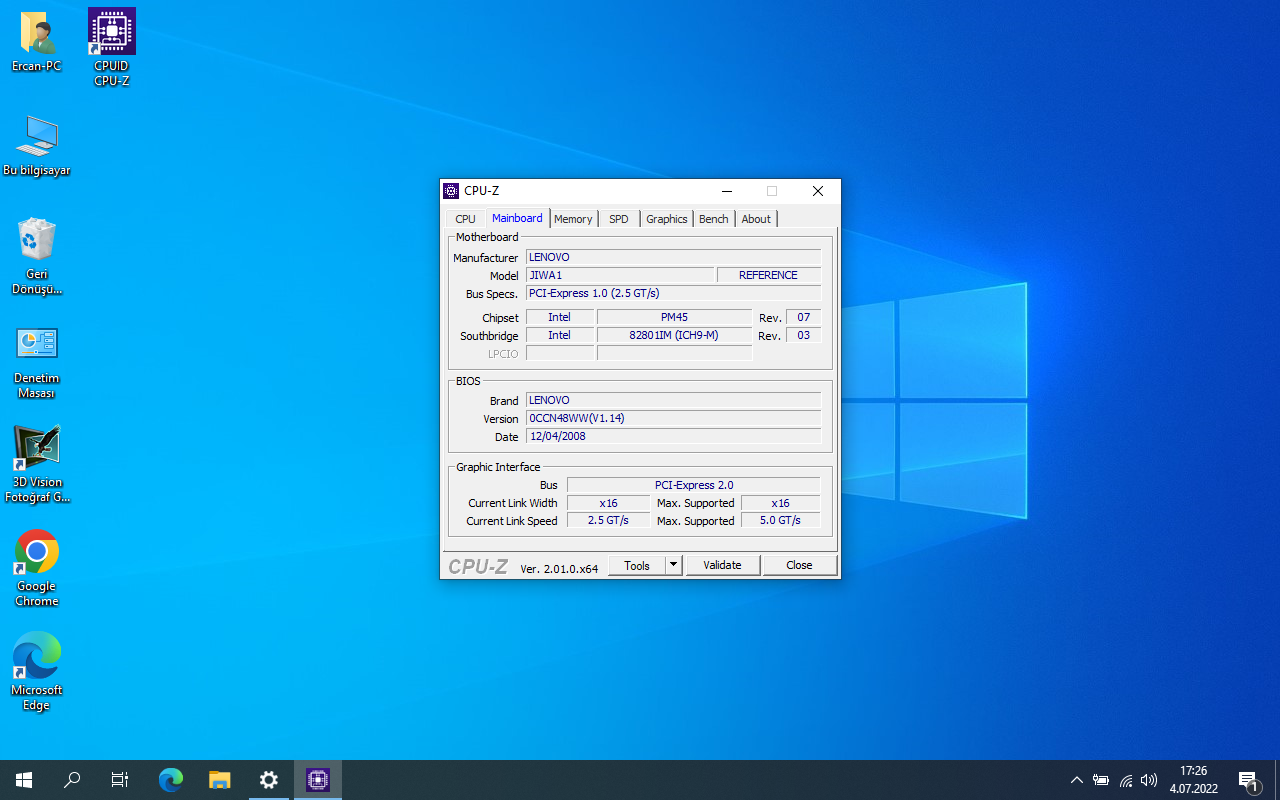Click the Manufacturer field showing LENOVO

coord(674,257)
